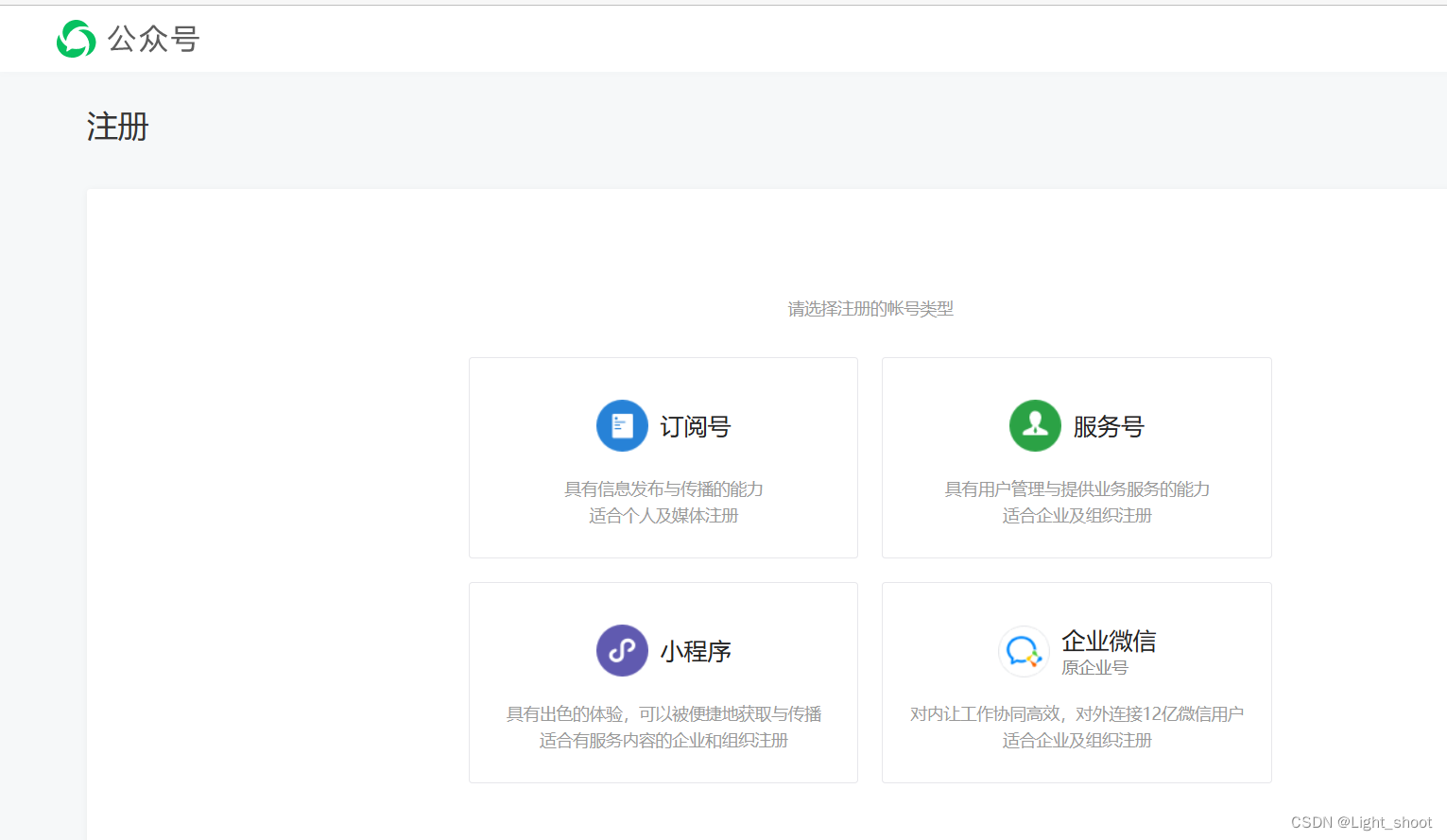Click 适合企业及组织注册 in the 服务号 card
Viewport: 1447px width, 840px height.
point(1077,516)
